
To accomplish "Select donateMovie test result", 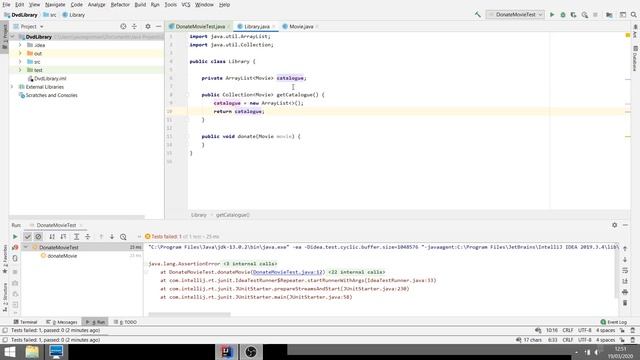I will click(62, 256).
